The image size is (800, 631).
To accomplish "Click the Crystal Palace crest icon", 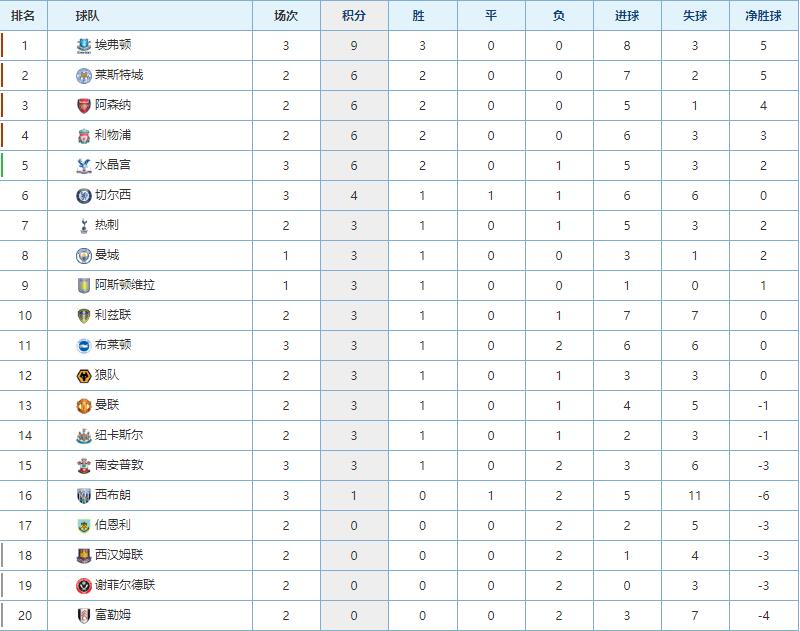I will [84, 165].
